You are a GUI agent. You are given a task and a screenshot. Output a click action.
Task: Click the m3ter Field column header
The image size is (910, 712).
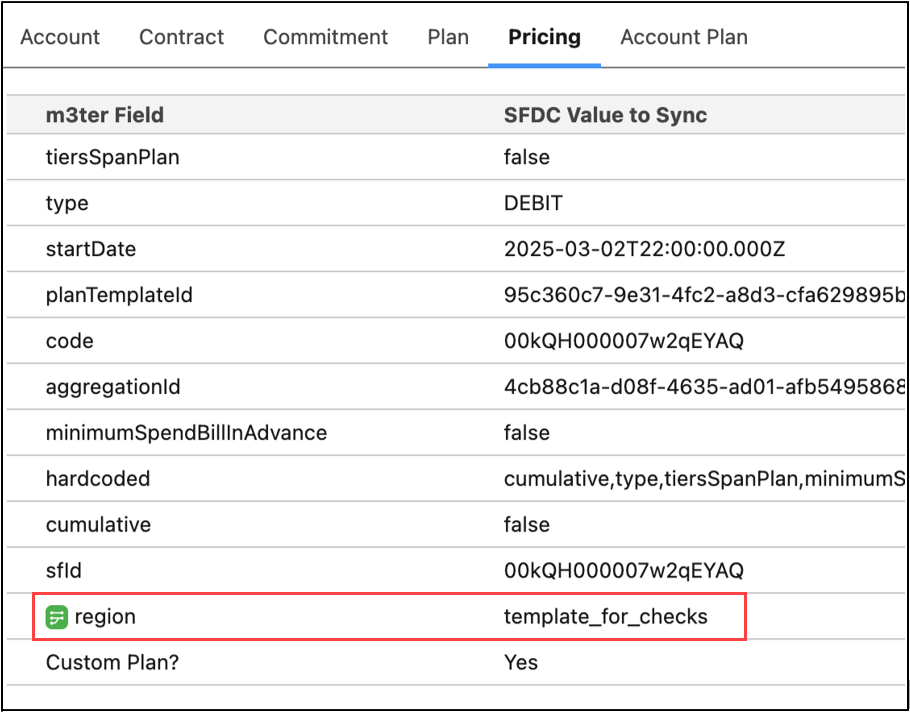[105, 115]
